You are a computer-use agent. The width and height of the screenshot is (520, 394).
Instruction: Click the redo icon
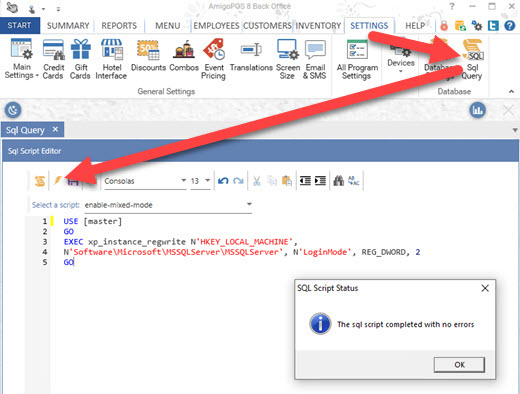[238, 181]
